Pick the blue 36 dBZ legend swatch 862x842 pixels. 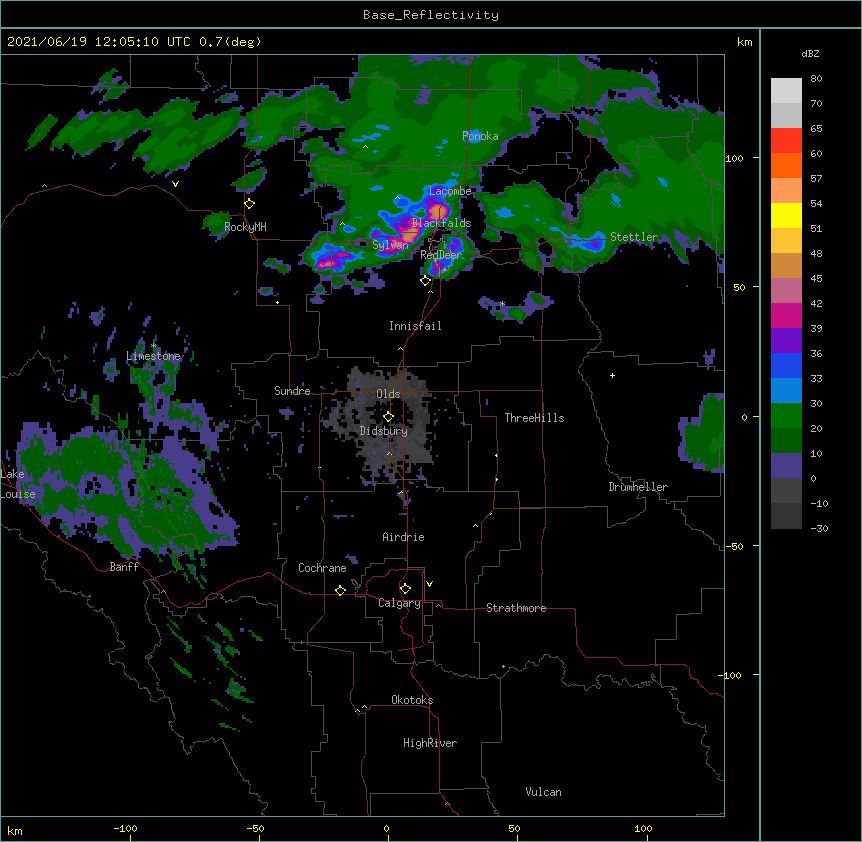pyautogui.click(x=786, y=365)
